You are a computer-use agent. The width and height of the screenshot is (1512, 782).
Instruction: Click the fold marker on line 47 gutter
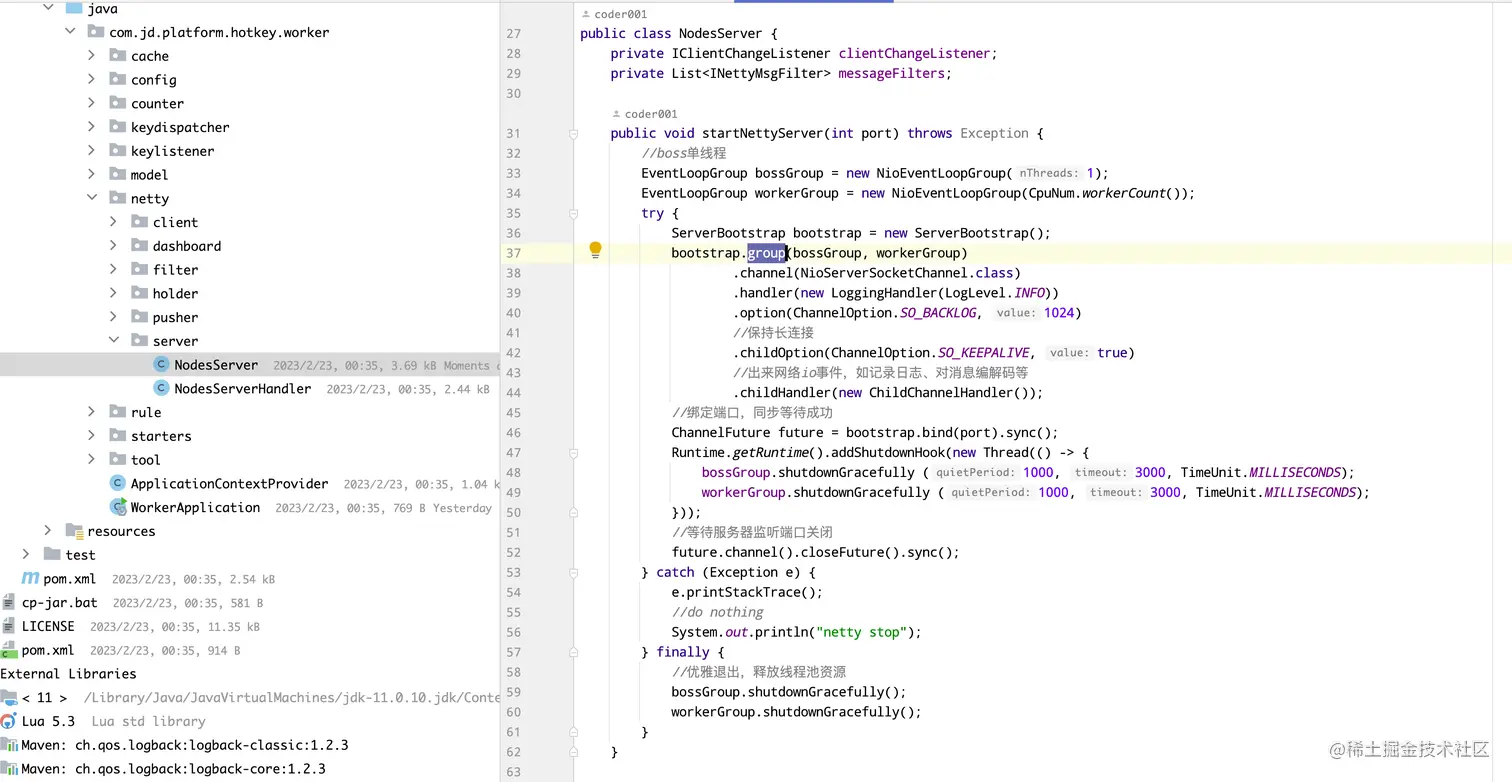(573, 452)
